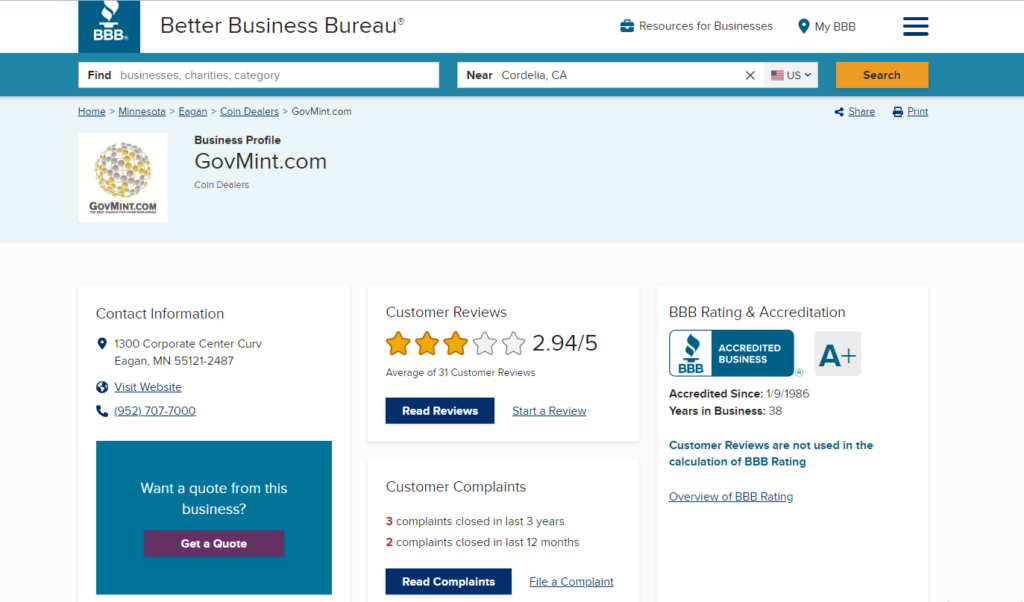The height and width of the screenshot is (602, 1024).
Task: Go to Eagan breadcrumb
Action: pos(193,112)
